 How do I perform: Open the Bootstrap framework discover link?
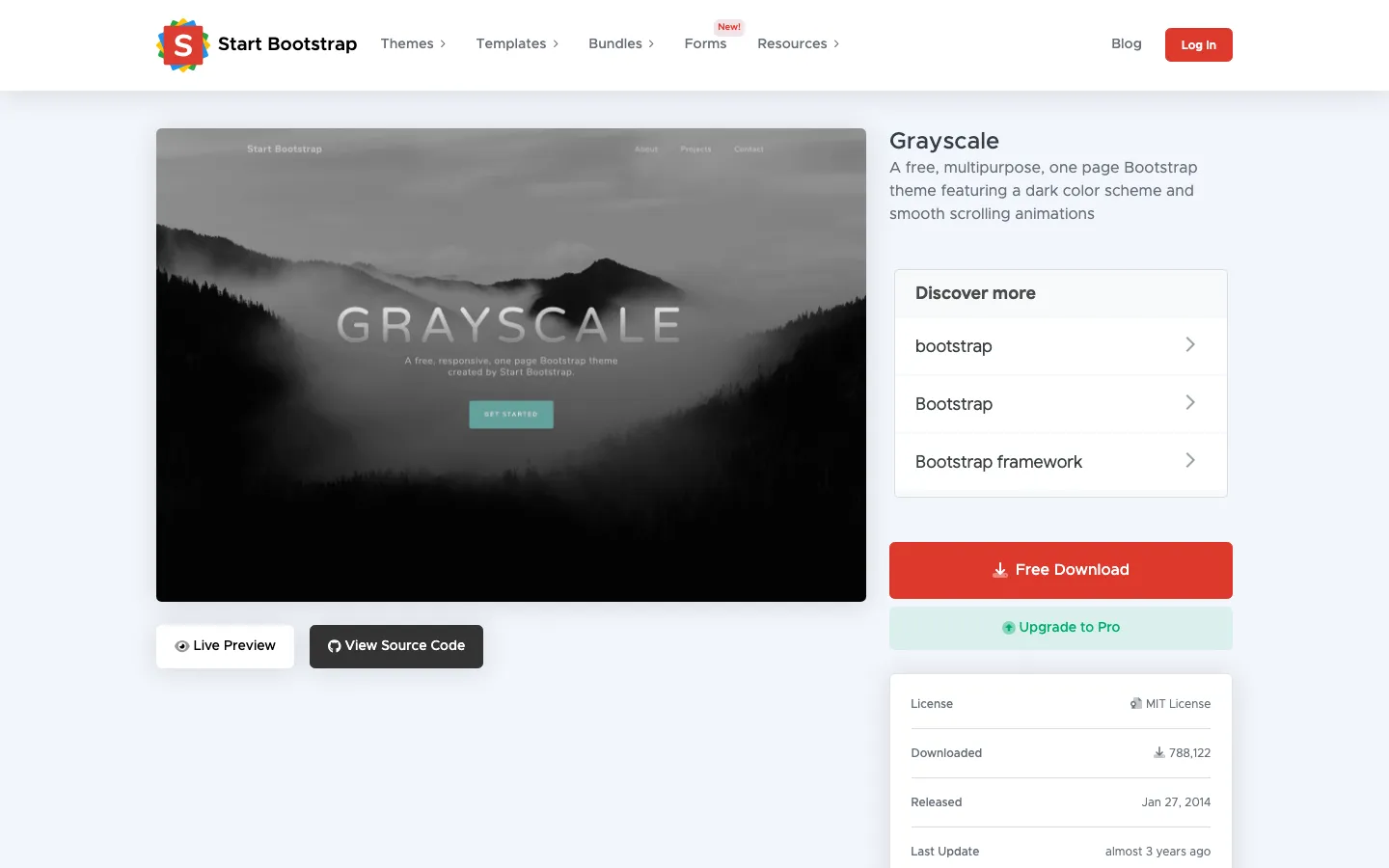(1061, 462)
